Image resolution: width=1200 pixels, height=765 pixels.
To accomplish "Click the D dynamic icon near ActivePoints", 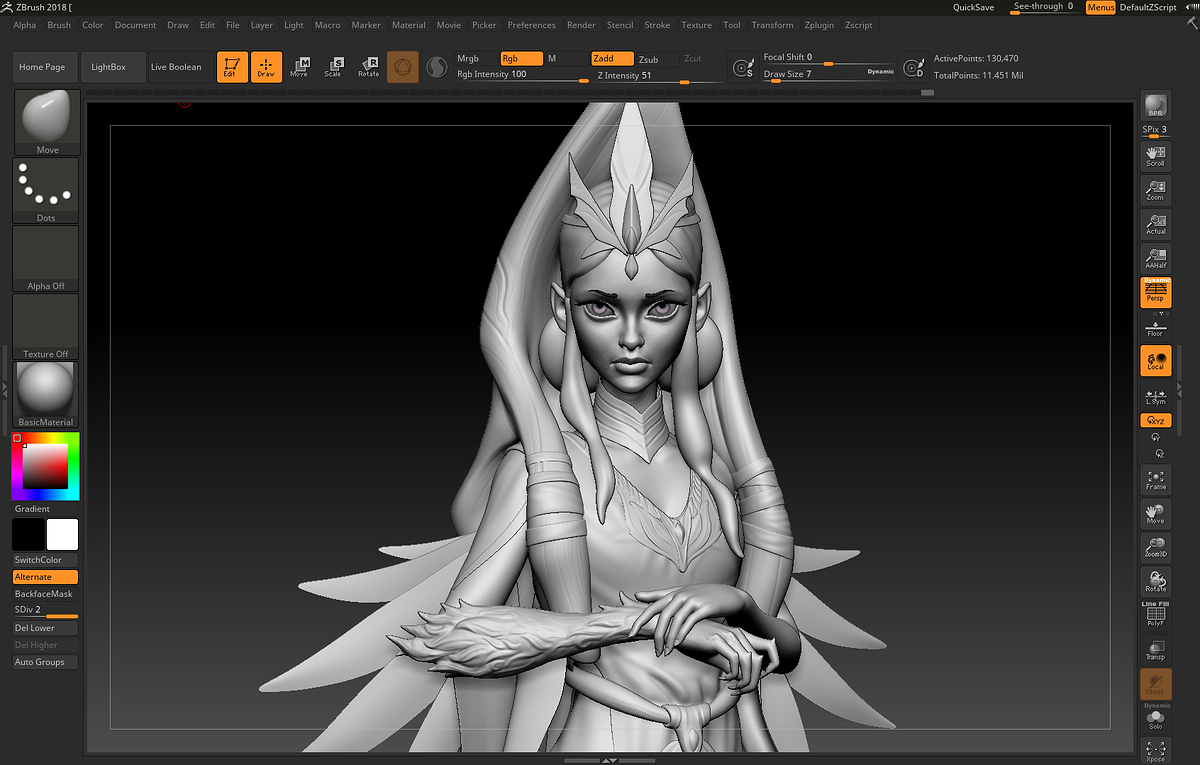I will 912,67.
